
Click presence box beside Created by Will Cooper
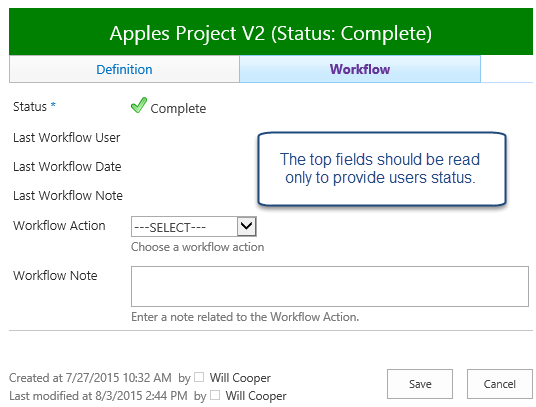click(x=199, y=377)
